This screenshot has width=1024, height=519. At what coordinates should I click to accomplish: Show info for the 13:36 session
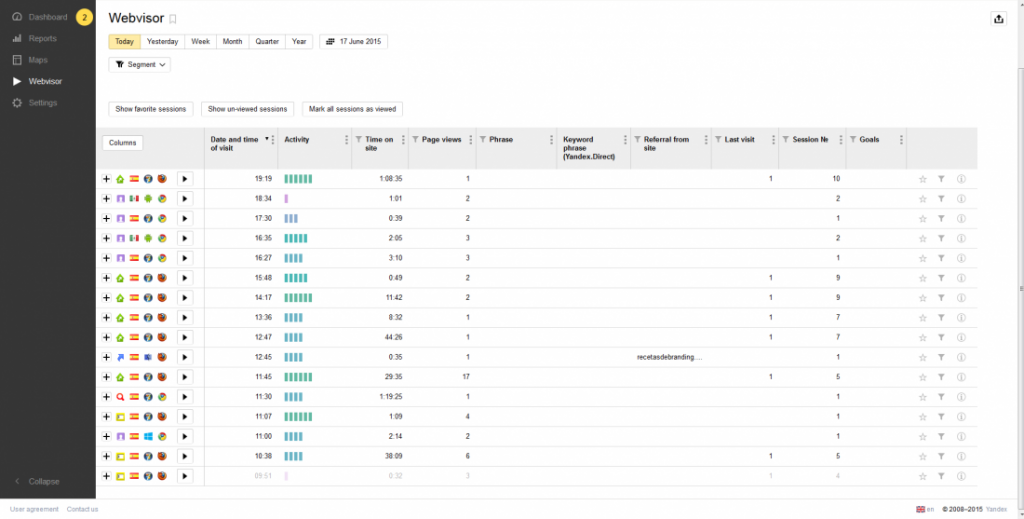961,318
